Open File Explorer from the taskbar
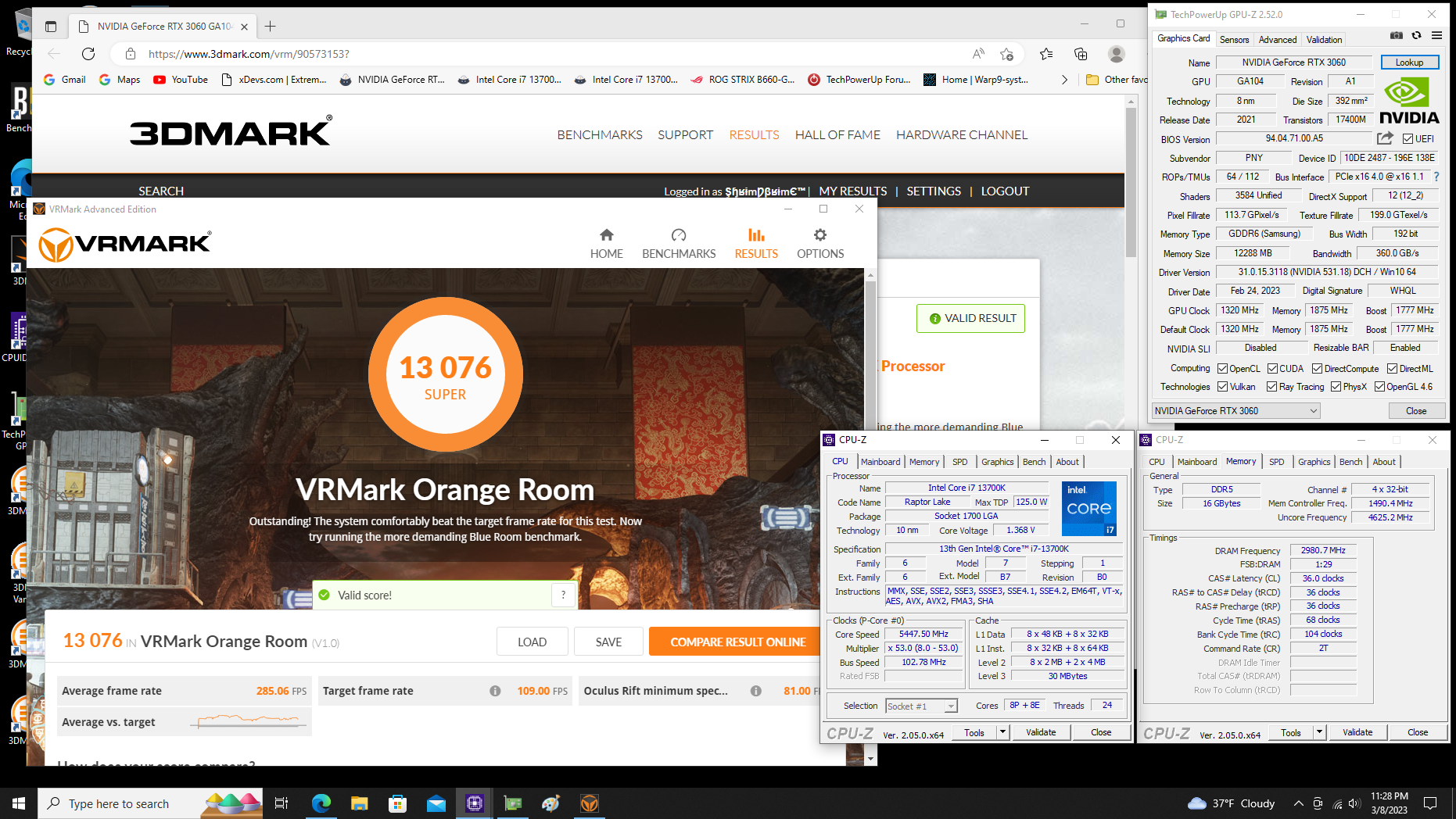 359,803
